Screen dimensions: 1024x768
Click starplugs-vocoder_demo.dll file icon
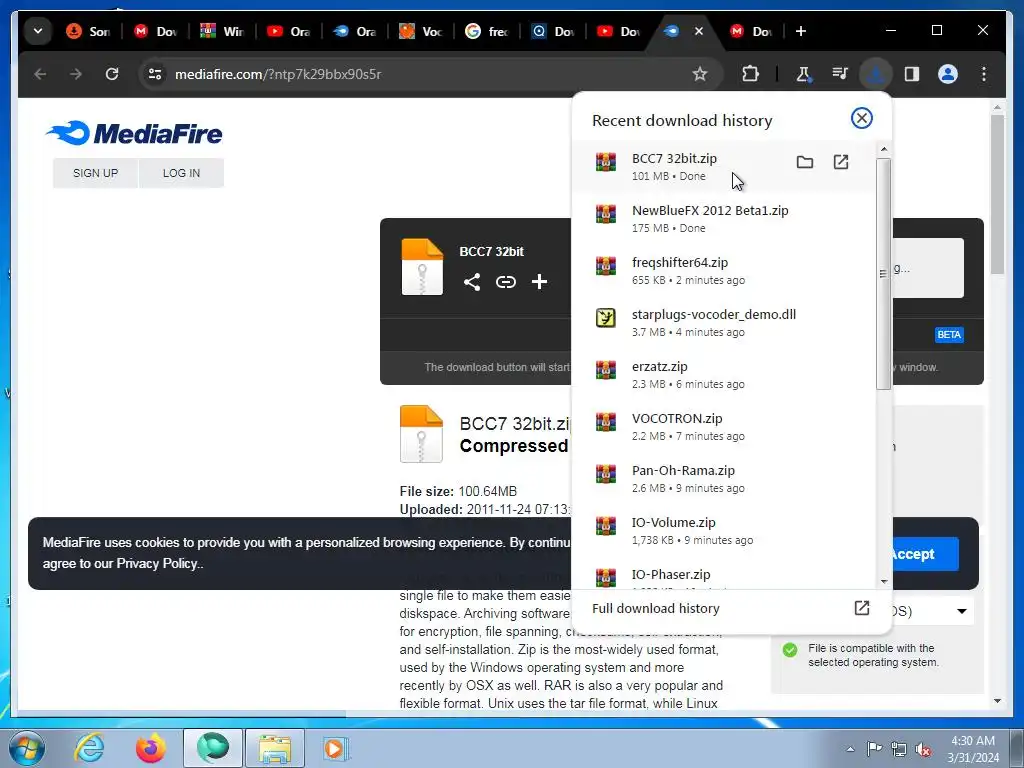[x=605, y=318]
